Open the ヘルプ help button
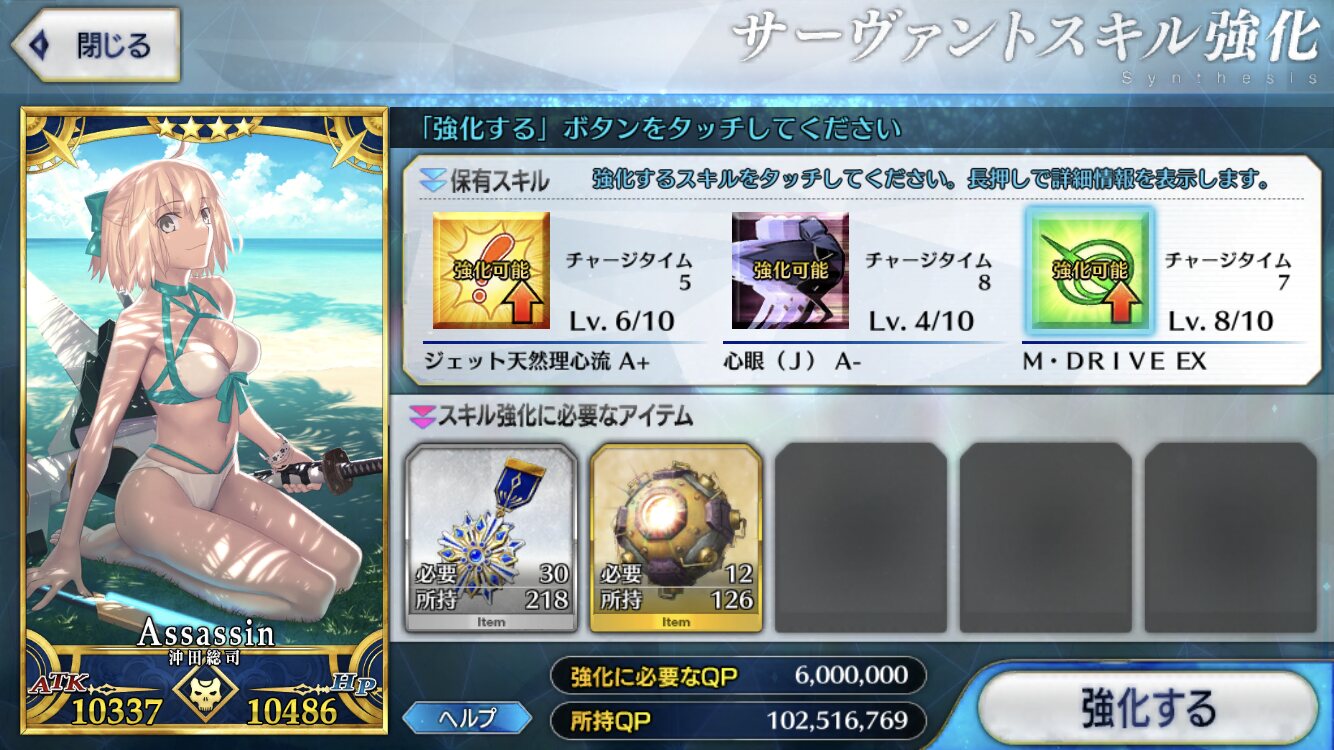 click(467, 717)
